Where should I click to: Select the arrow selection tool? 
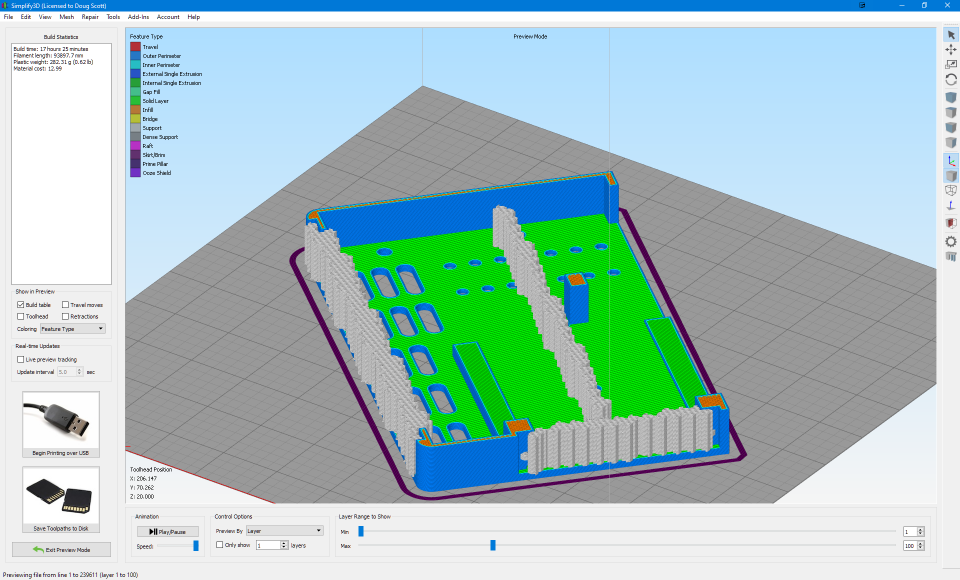(951, 35)
